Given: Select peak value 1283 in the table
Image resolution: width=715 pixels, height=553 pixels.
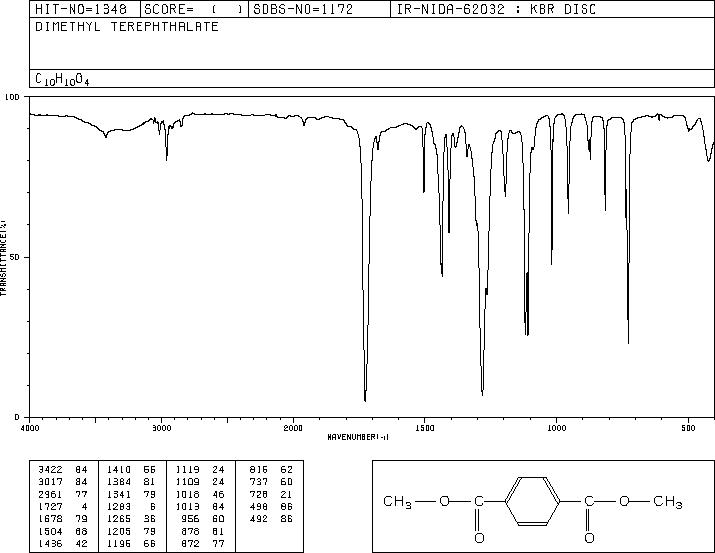Looking at the screenshot, I should [x=119, y=506].
